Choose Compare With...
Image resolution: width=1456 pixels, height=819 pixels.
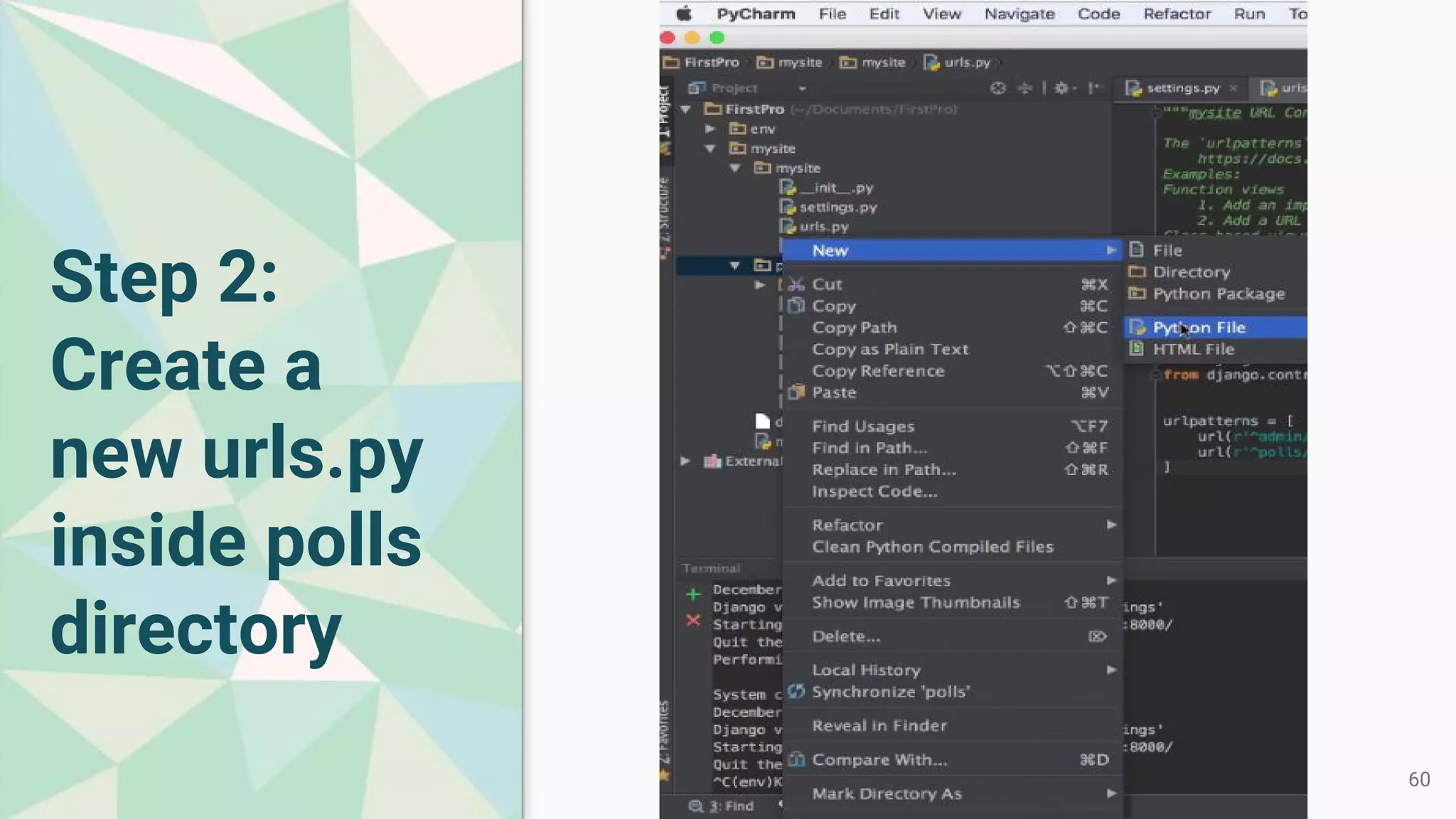pos(952,760)
